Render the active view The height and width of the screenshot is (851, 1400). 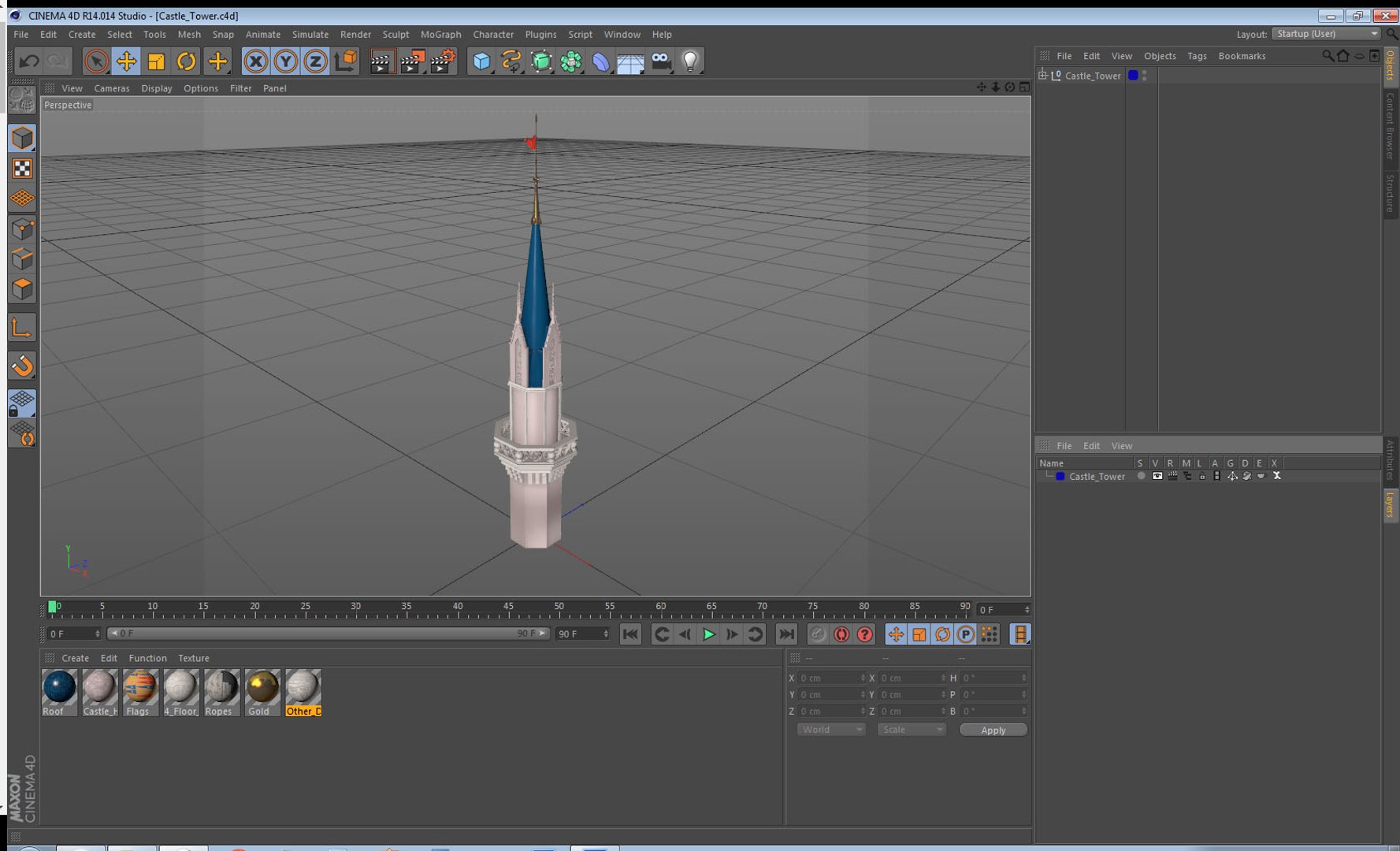[x=382, y=61]
